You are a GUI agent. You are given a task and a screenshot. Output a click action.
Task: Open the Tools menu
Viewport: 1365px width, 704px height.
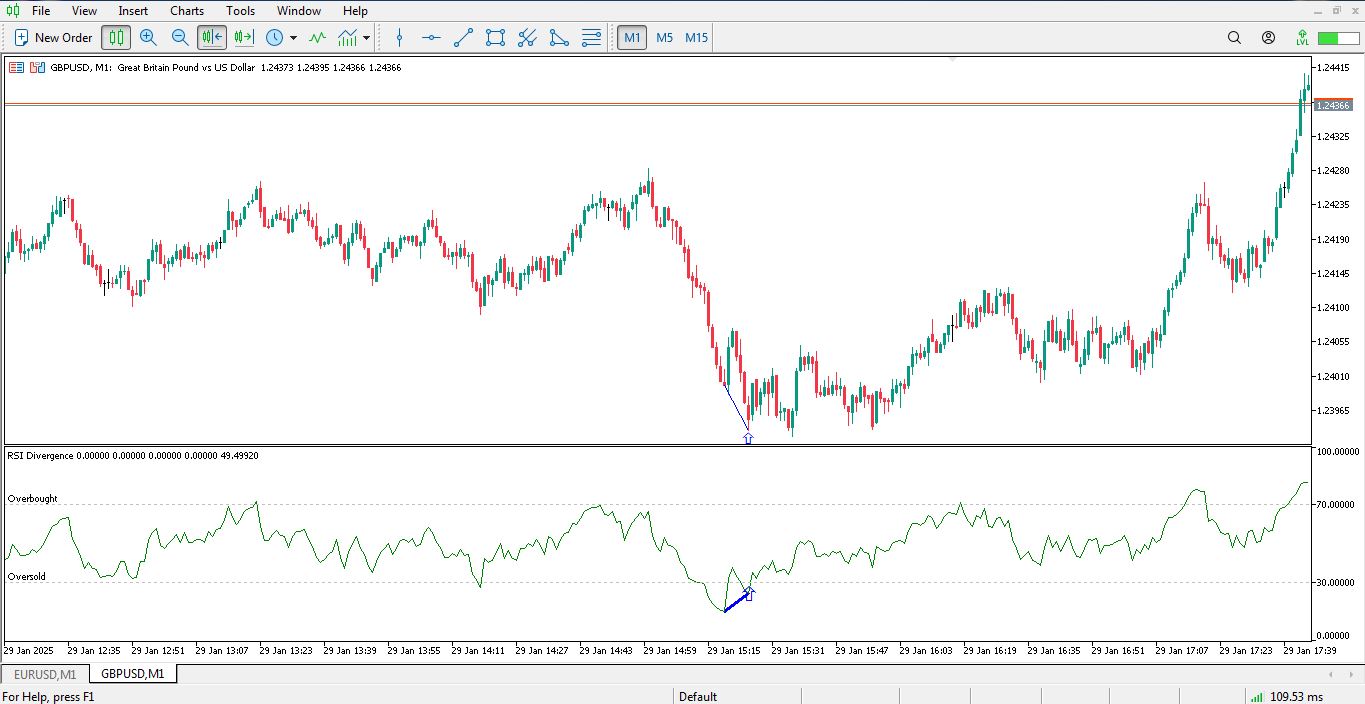pyautogui.click(x=240, y=11)
